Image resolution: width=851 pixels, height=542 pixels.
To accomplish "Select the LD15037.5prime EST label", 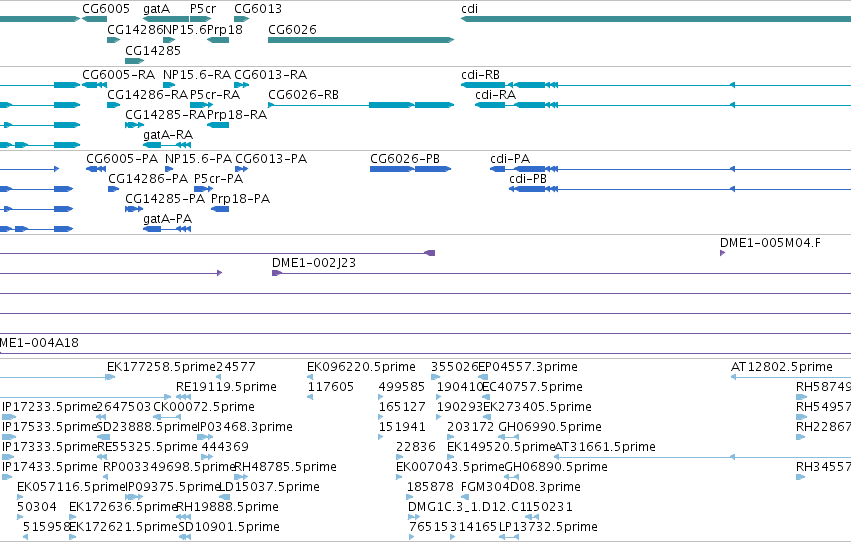I will pyautogui.click(x=269, y=487).
